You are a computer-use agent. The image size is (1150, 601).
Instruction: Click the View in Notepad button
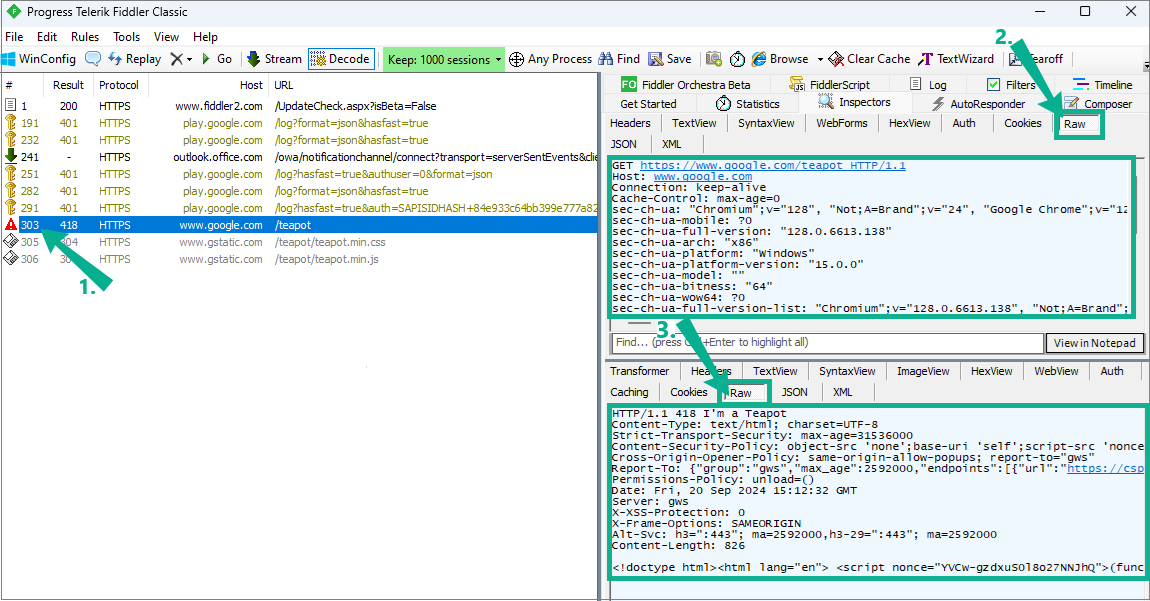pos(1094,343)
